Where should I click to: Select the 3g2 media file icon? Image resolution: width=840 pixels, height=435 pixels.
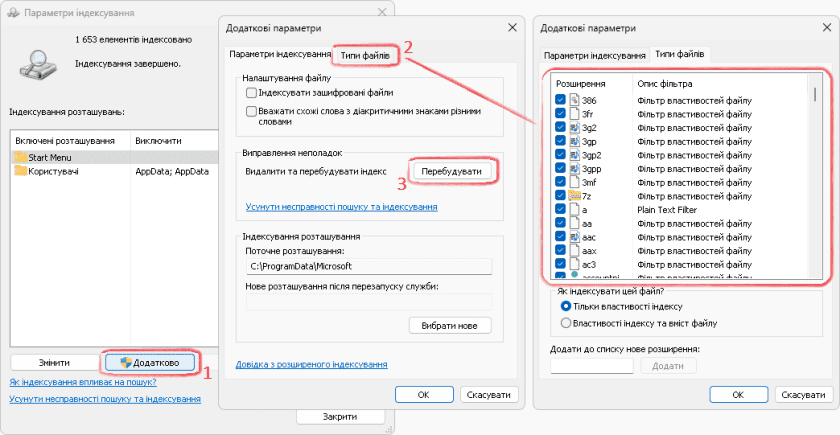(x=574, y=129)
